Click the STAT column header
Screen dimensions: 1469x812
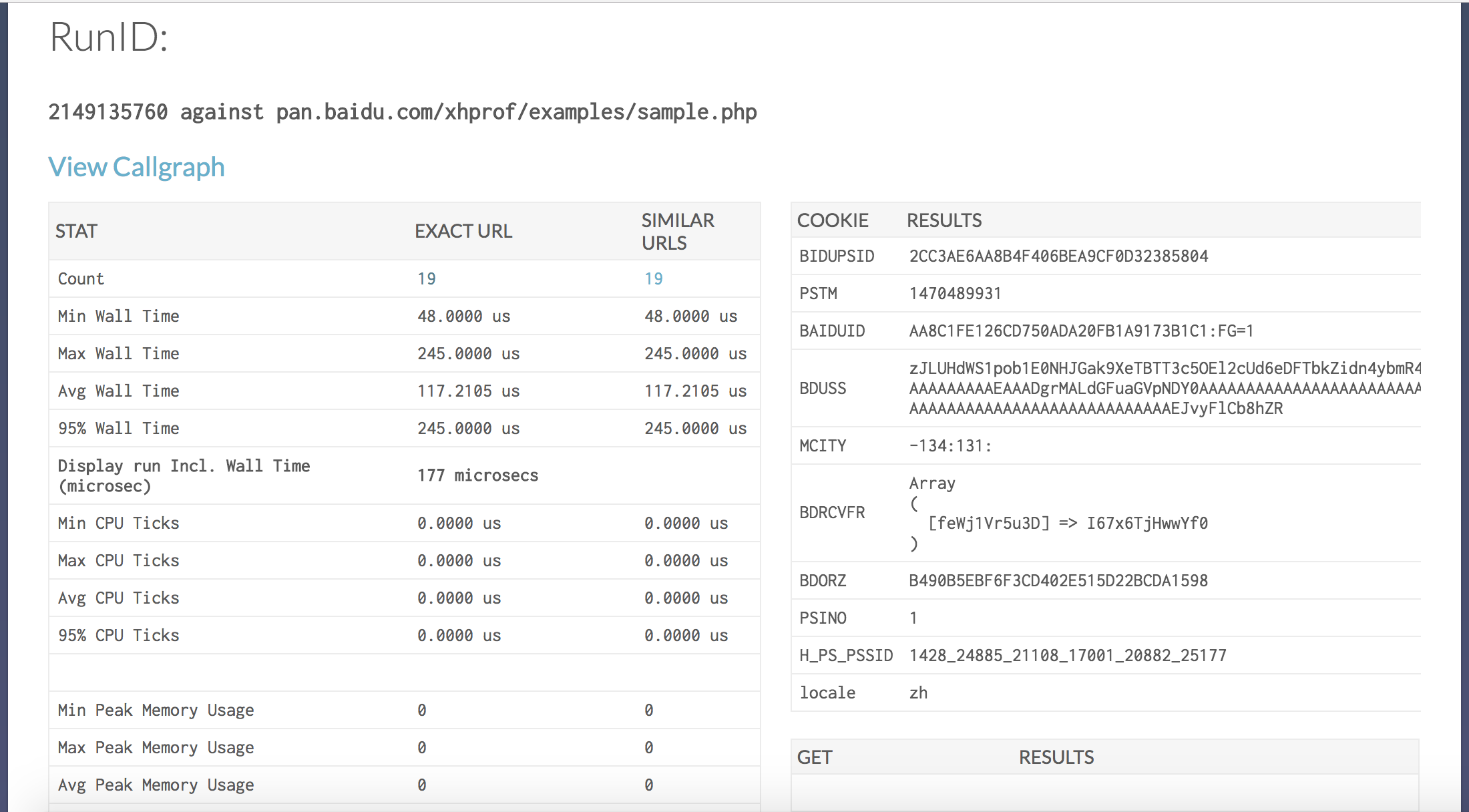pyautogui.click(x=76, y=231)
